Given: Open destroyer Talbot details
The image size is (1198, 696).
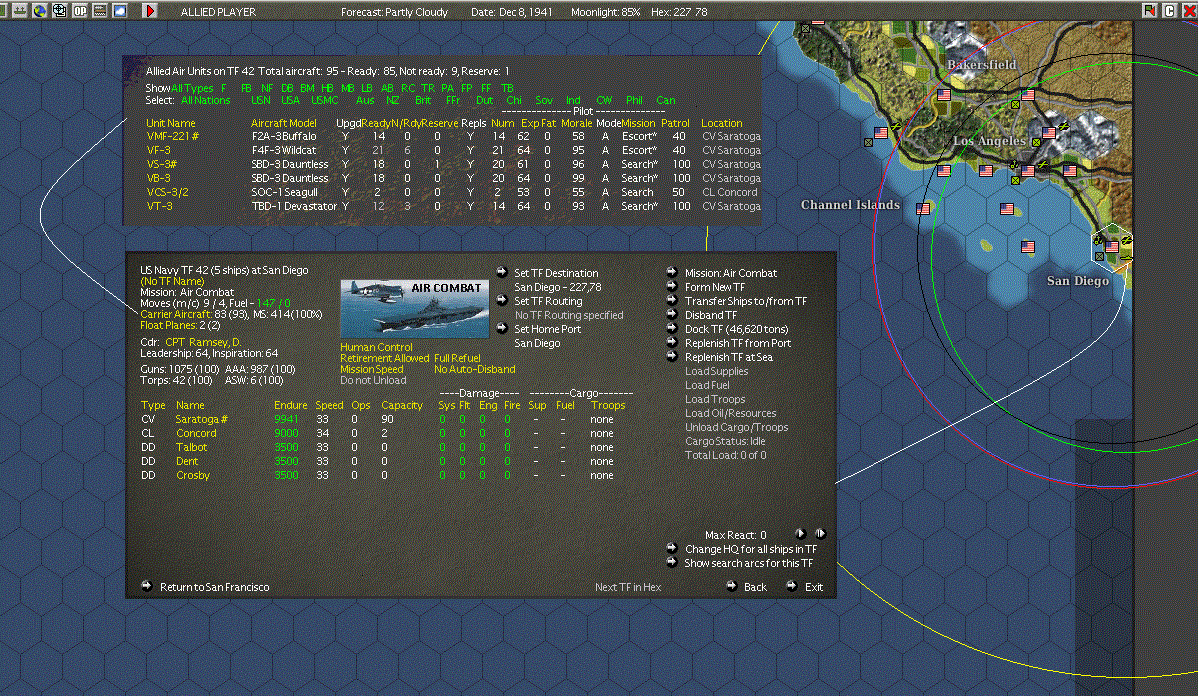Looking at the screenshot, I should pyautogui.click(x=191, y=447).
